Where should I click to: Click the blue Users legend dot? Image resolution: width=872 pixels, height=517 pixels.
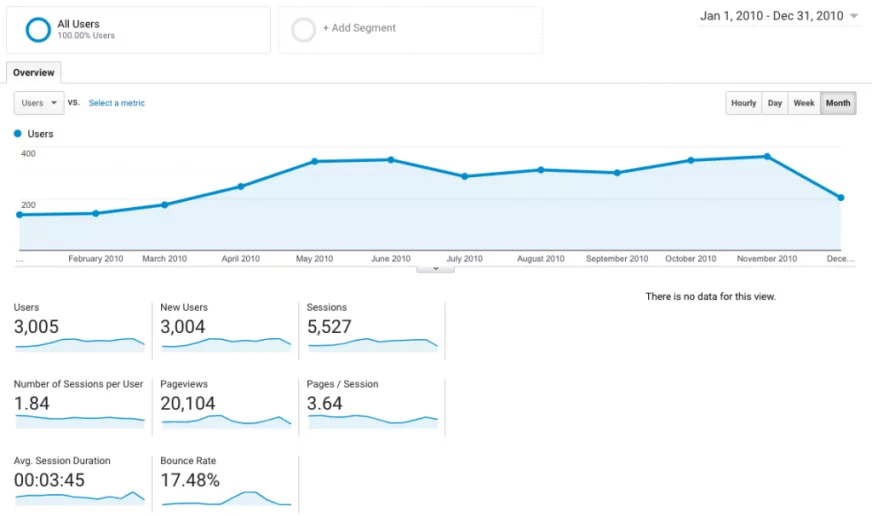(17, 133)
